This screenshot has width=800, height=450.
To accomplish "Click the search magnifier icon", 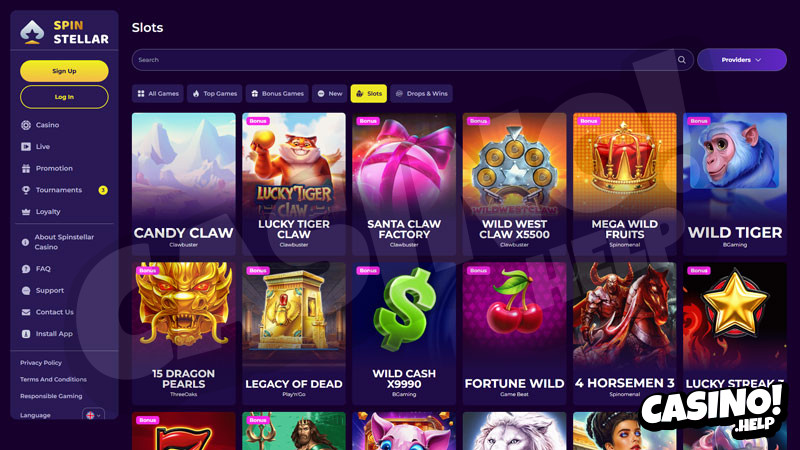I will pos(681,60).
